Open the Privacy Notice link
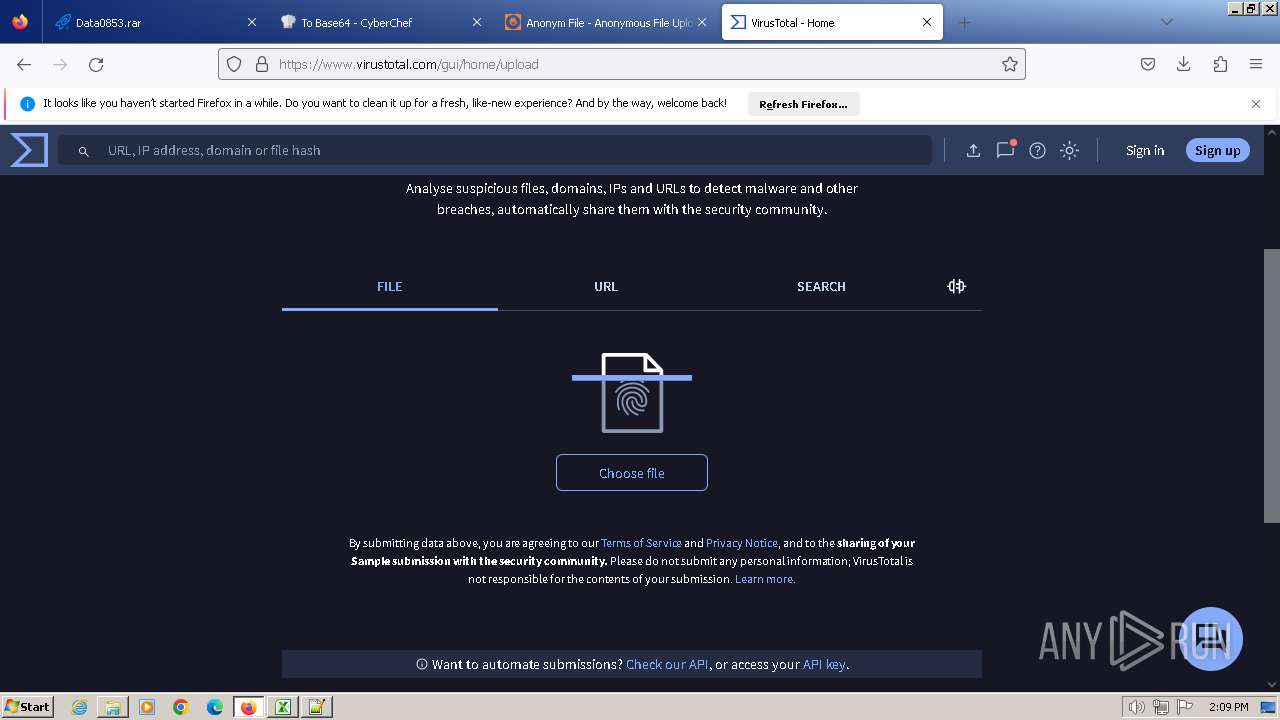The height and width of the screenshot is (720, 1280). pyautogui.click(x=742, y=543)
